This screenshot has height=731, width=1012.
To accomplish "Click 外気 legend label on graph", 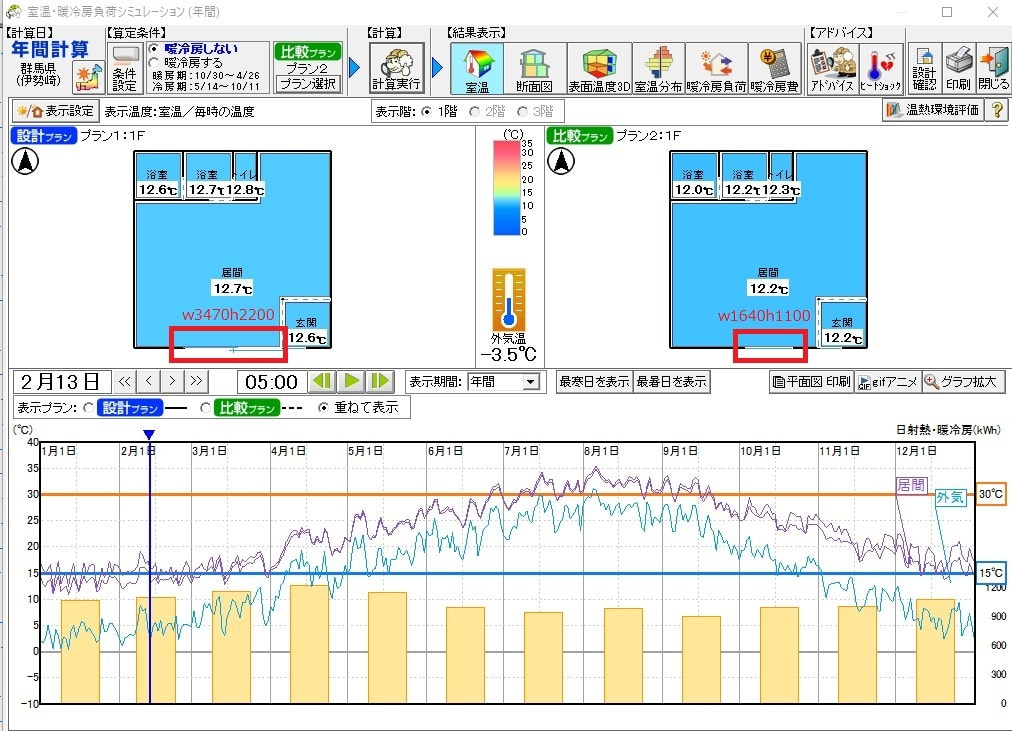I will 951,497.
